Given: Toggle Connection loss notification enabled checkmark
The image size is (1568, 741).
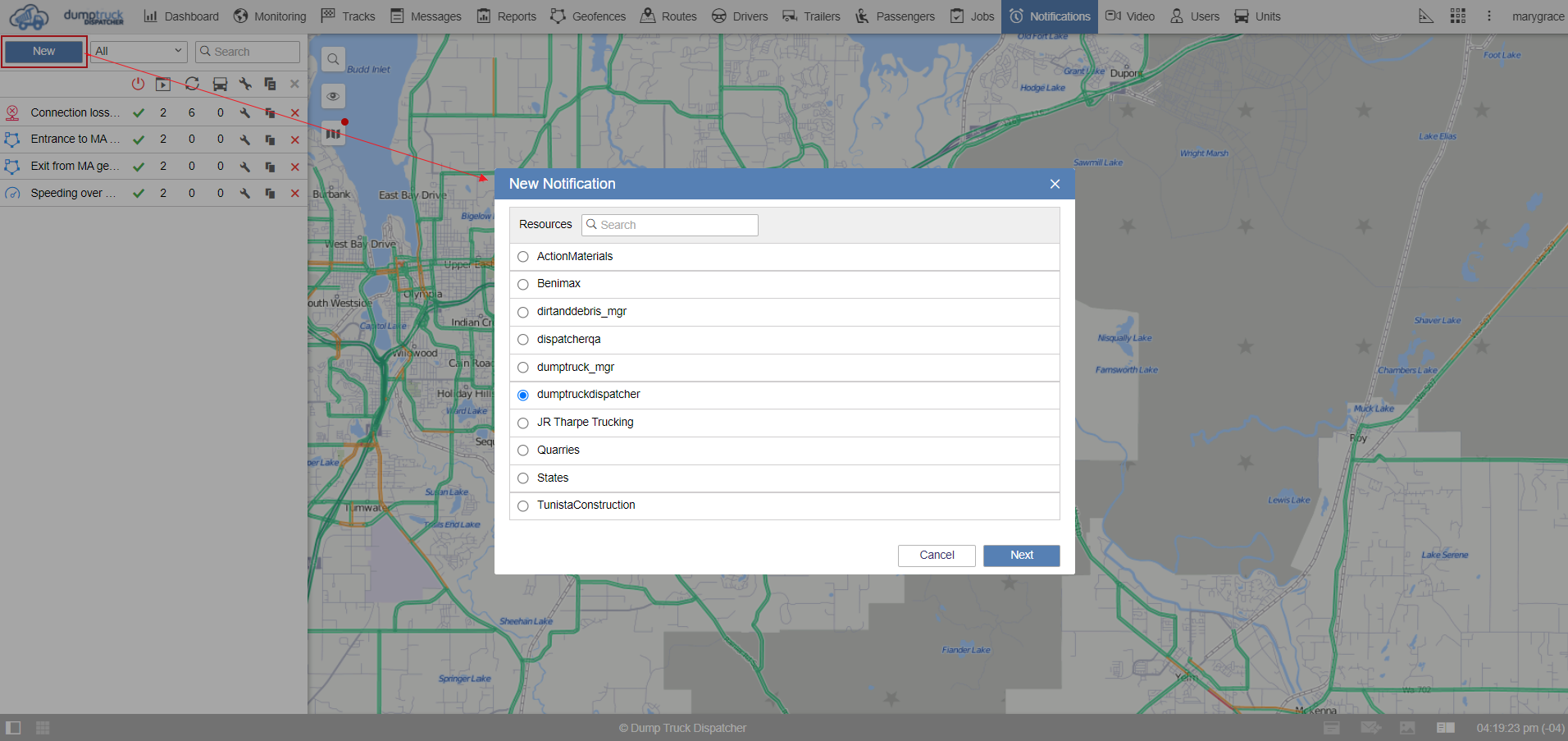Looking at the screenshot, I should pyautogui.click(x=139, y=113).
